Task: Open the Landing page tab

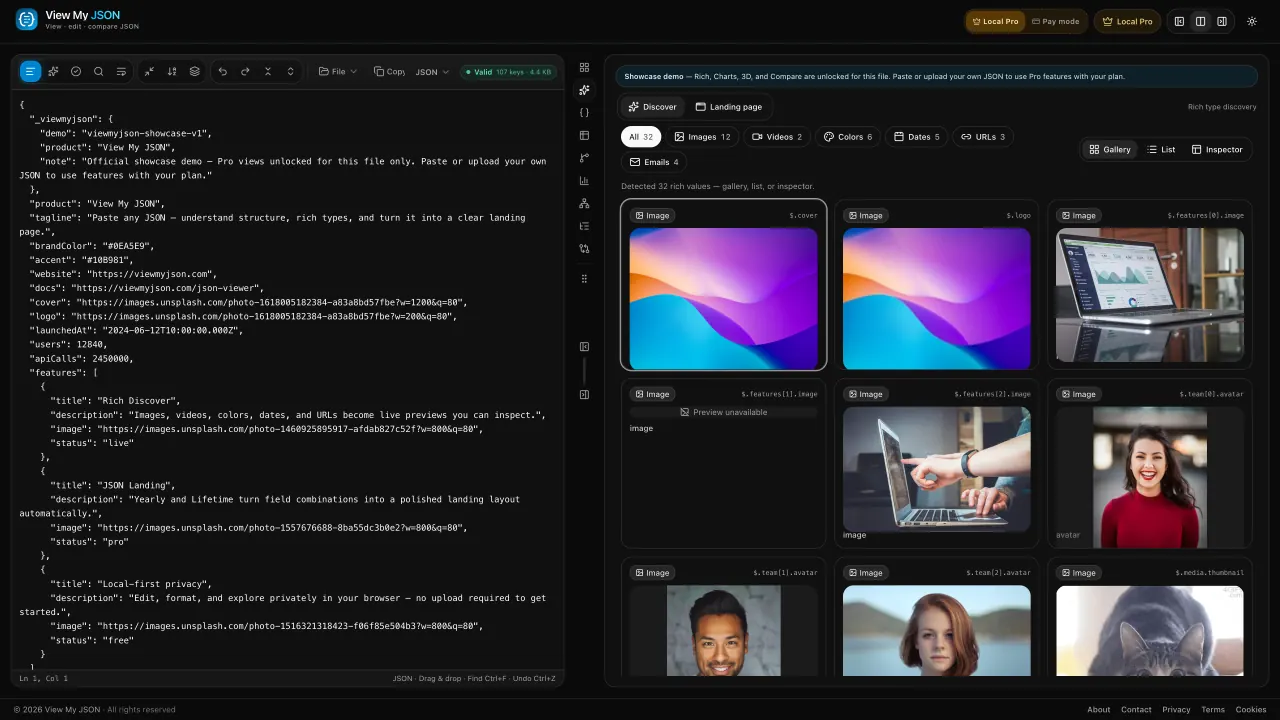Action: pyautogui.click(x=728, y=107)
